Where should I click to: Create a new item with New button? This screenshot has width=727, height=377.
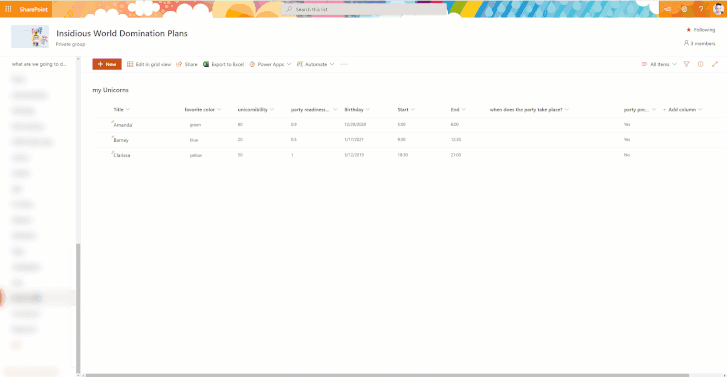click(x=107, y=64)
